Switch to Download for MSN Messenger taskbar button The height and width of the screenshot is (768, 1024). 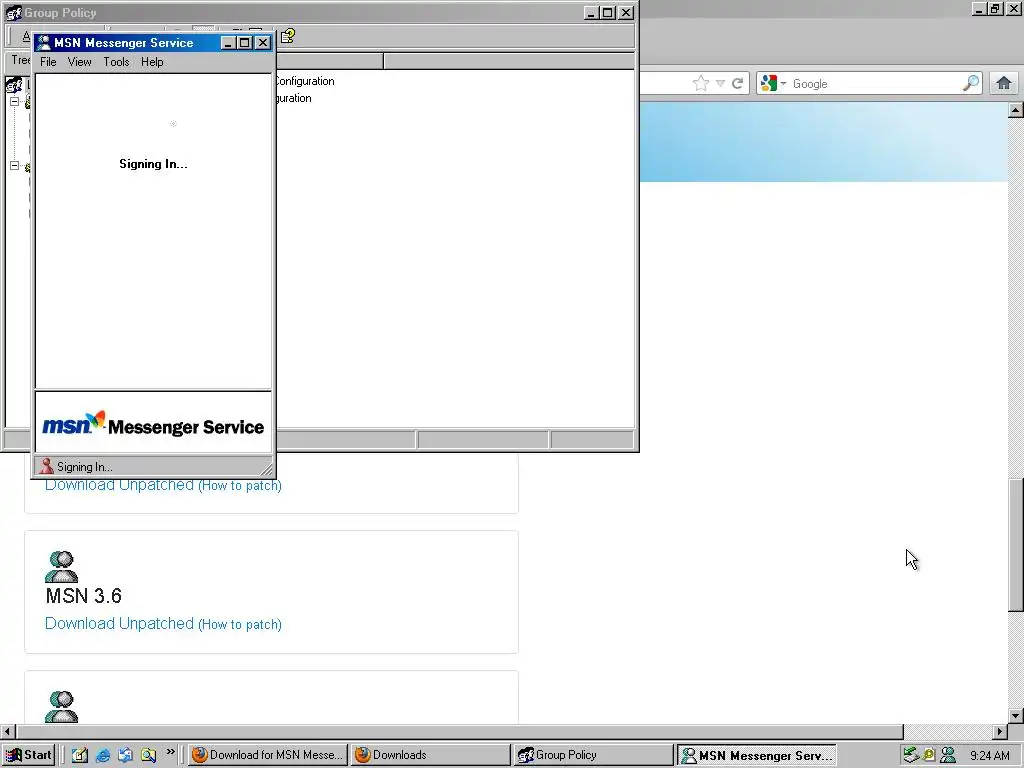(x=267, y=755)
